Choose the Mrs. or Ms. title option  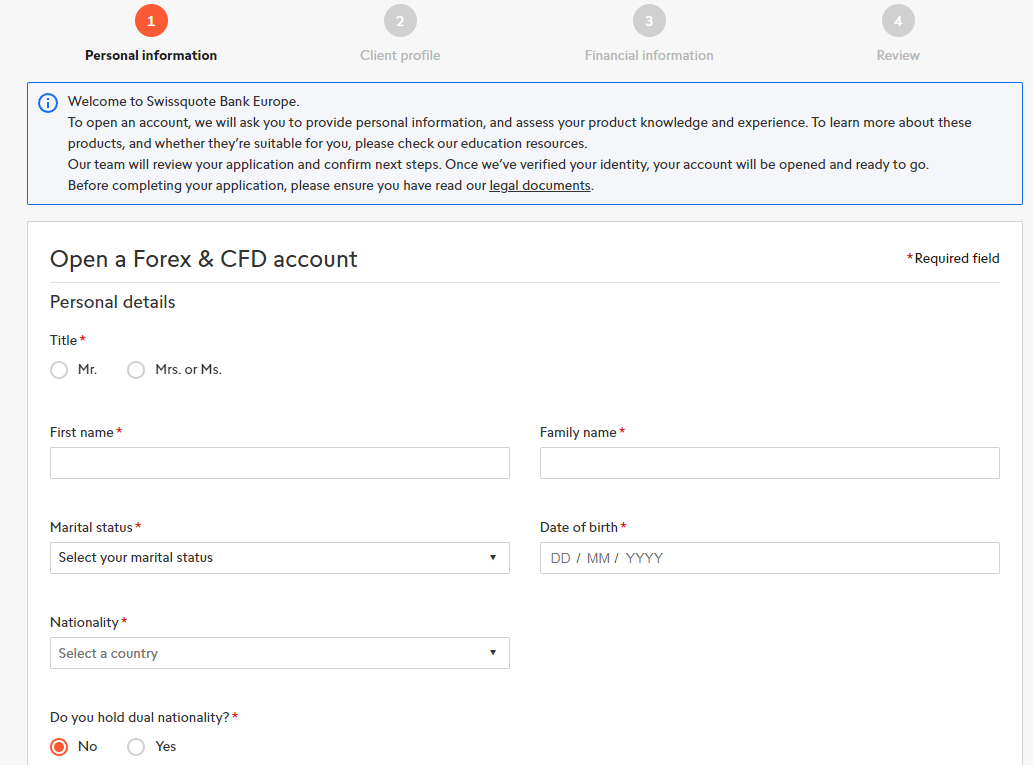click(x=136, y=370)
